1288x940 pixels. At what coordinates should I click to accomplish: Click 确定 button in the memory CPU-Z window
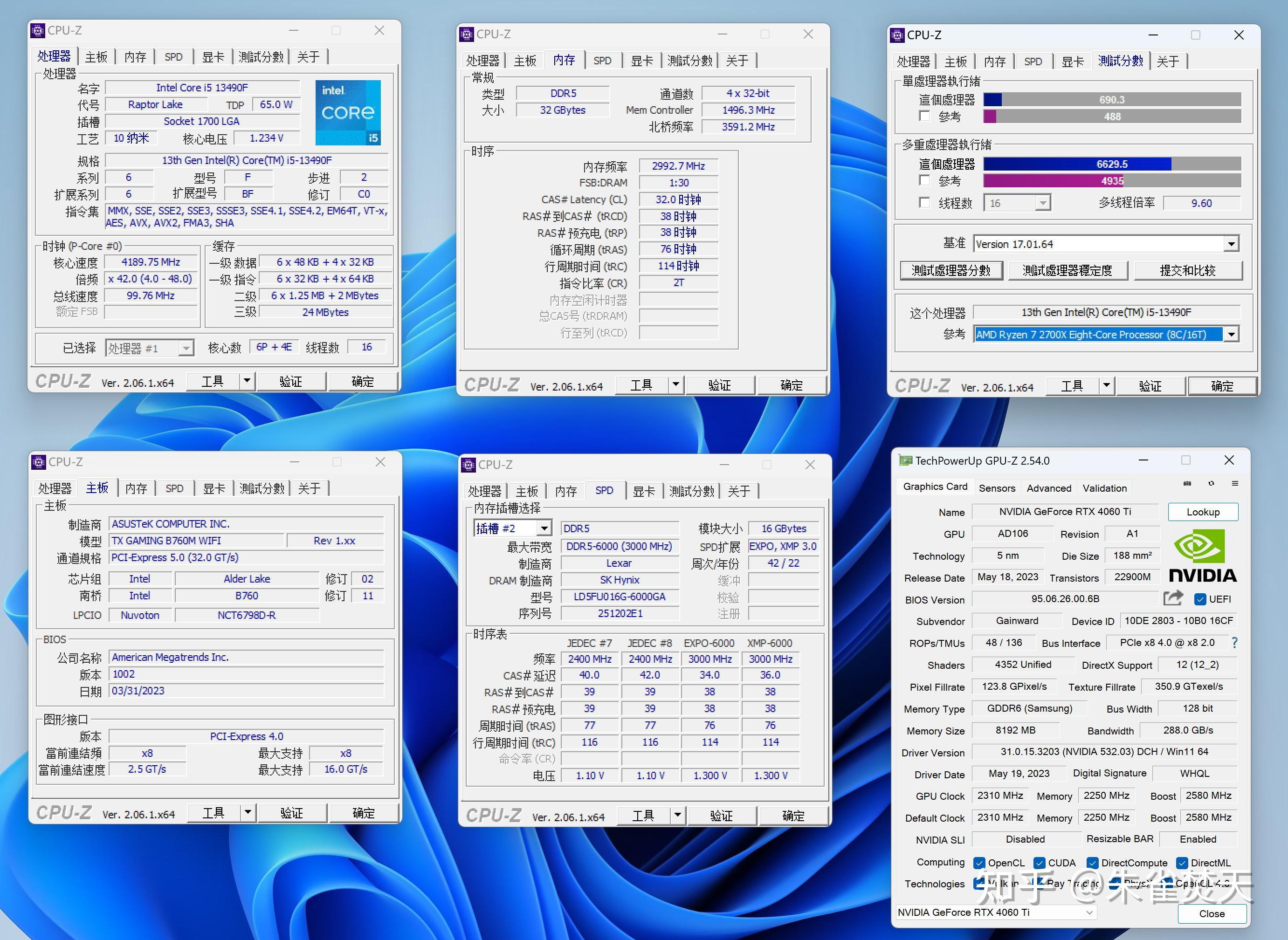point(792,385)
